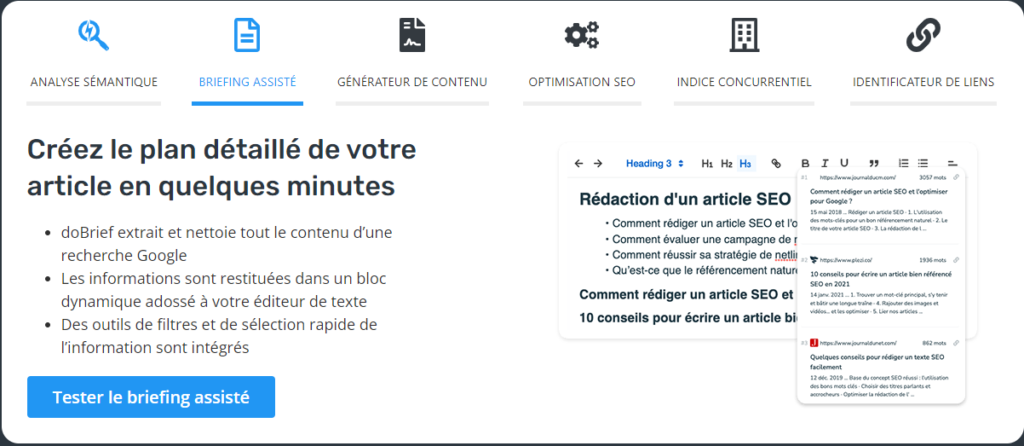Toggle bold formatting in the editor
This screenshot has height=446, width=1024.
pos(805,163)
